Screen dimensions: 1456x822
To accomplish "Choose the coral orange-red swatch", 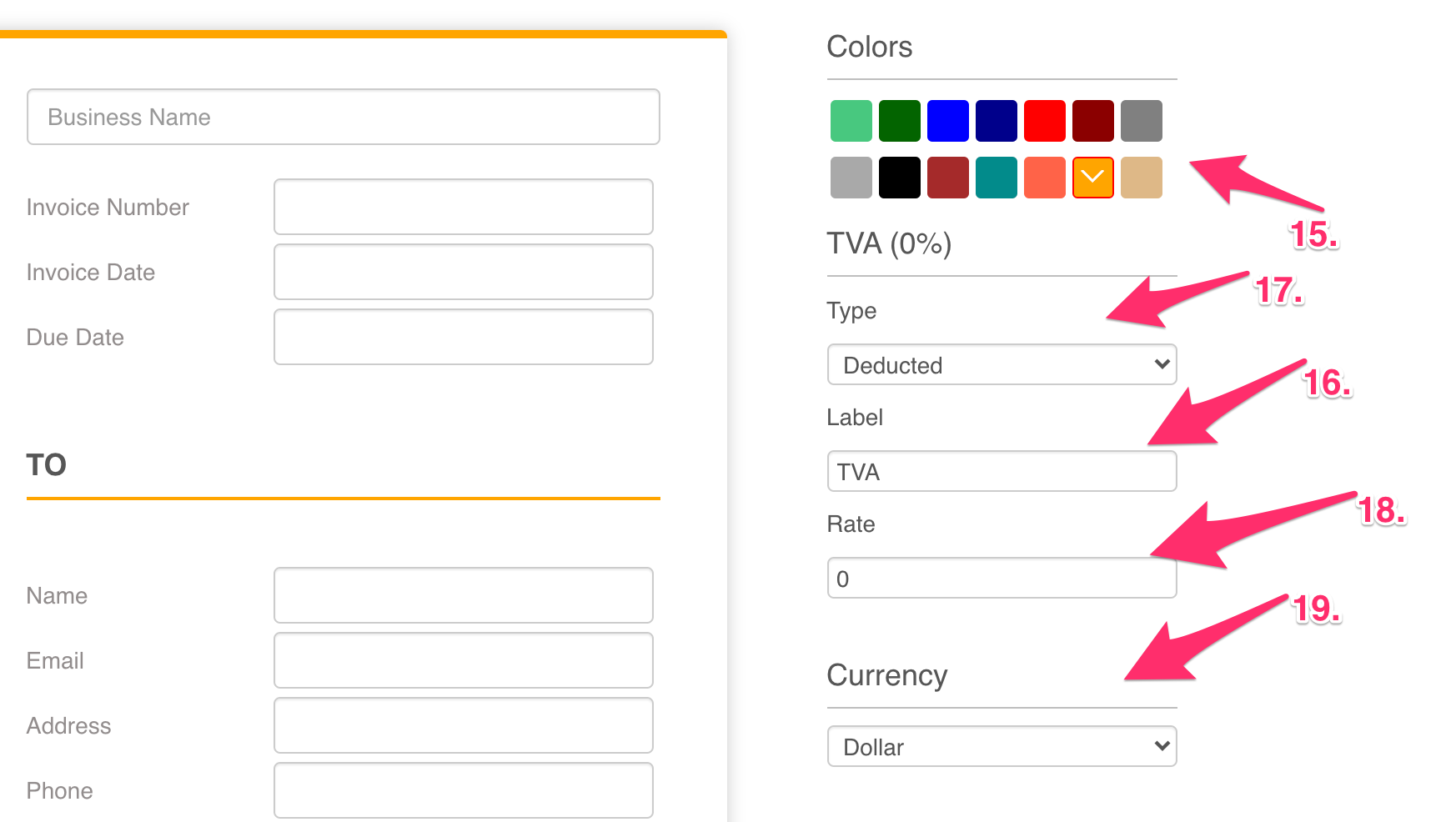I will (1044, 178).
